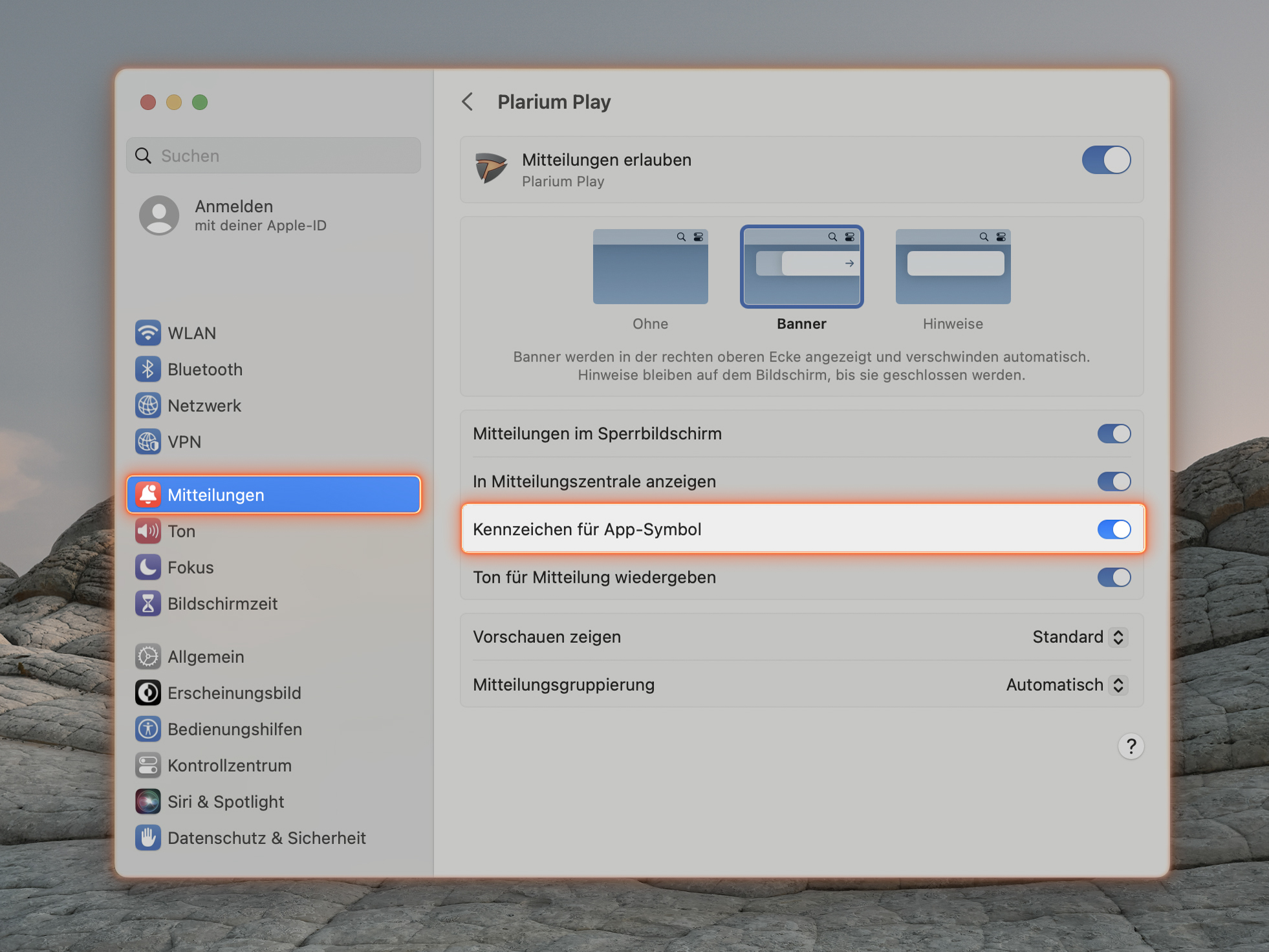Image resolution: width=1269 pixels, height=952 pixels.
Task: Click the Bedienungshilfen accessibility icon
Action: coord(148,729)
